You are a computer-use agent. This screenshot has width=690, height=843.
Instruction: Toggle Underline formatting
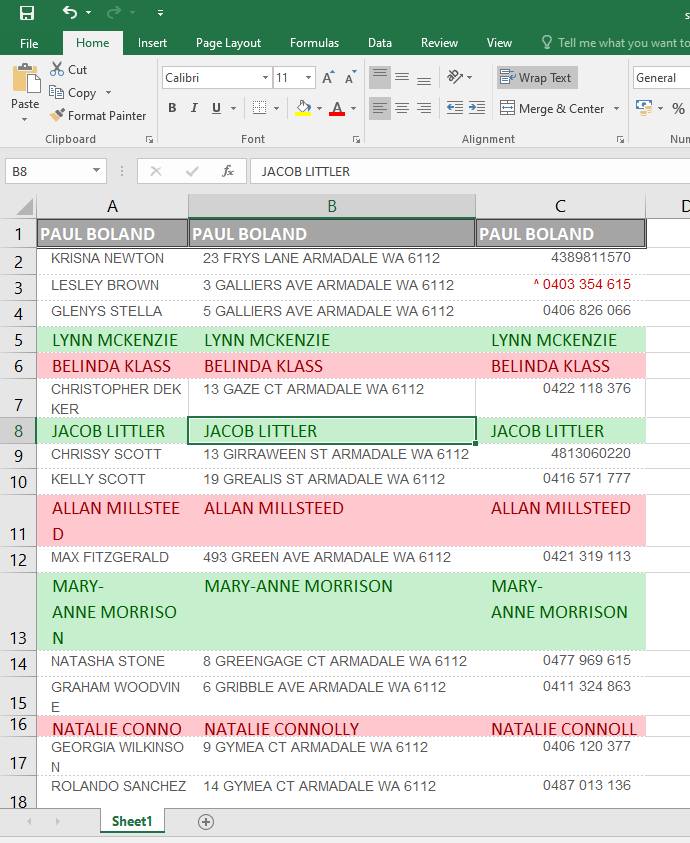coord(216,108)
